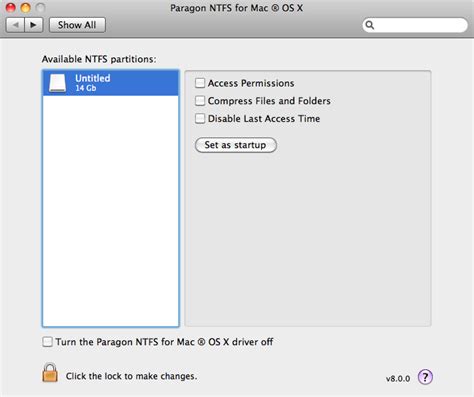Viewport: 474px width, 397px height.
Task: Click the Access Permissions label text
Action: click(251, 83)
